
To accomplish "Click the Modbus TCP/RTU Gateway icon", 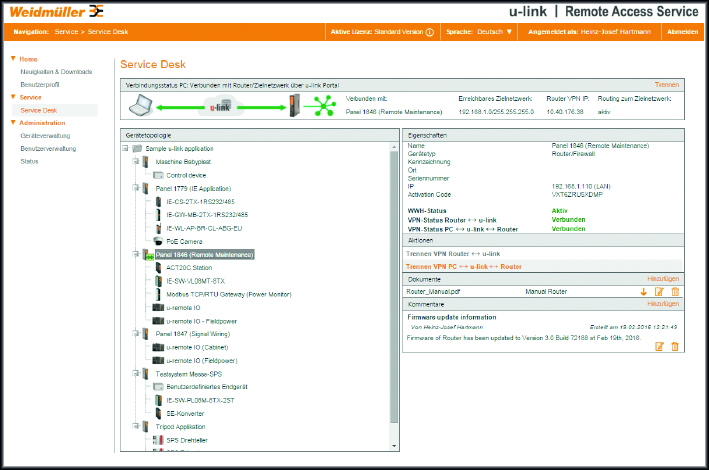I will click(x=158, y=294).
